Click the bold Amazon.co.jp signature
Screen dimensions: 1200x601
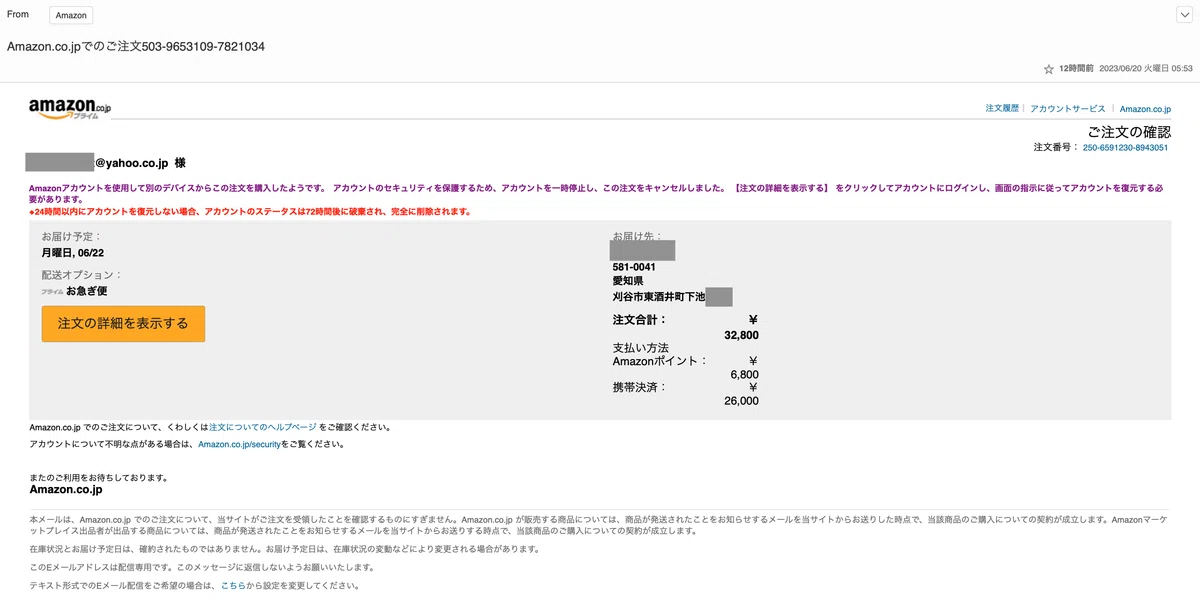tap(66, 490)
